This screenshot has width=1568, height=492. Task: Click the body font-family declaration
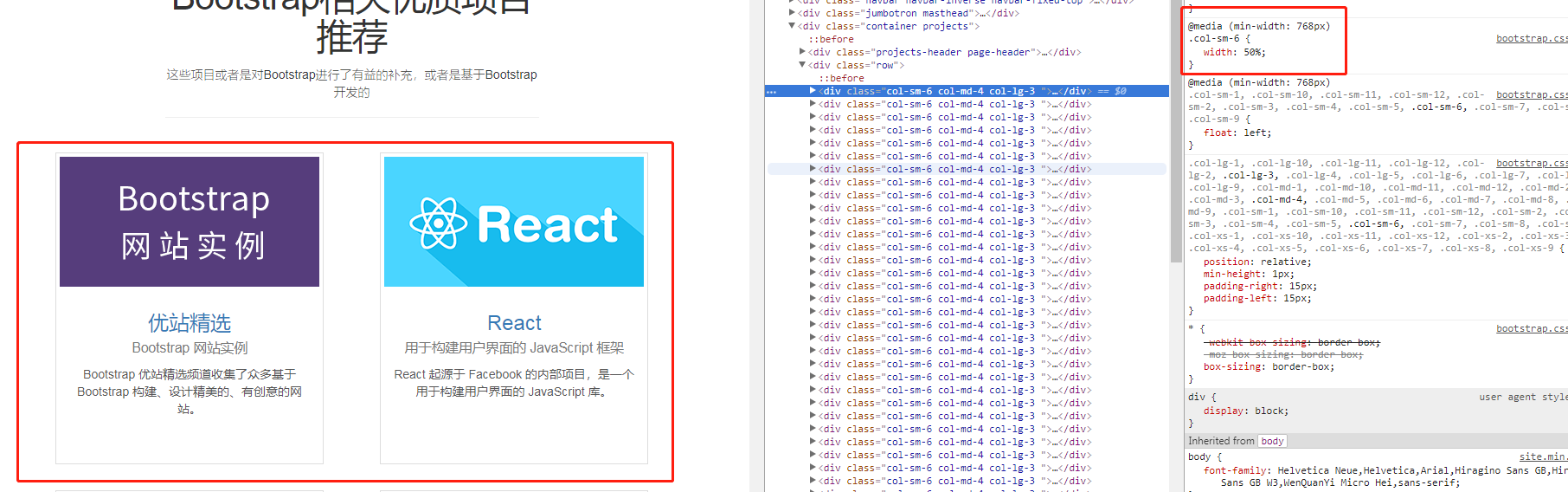point(1385,476)
